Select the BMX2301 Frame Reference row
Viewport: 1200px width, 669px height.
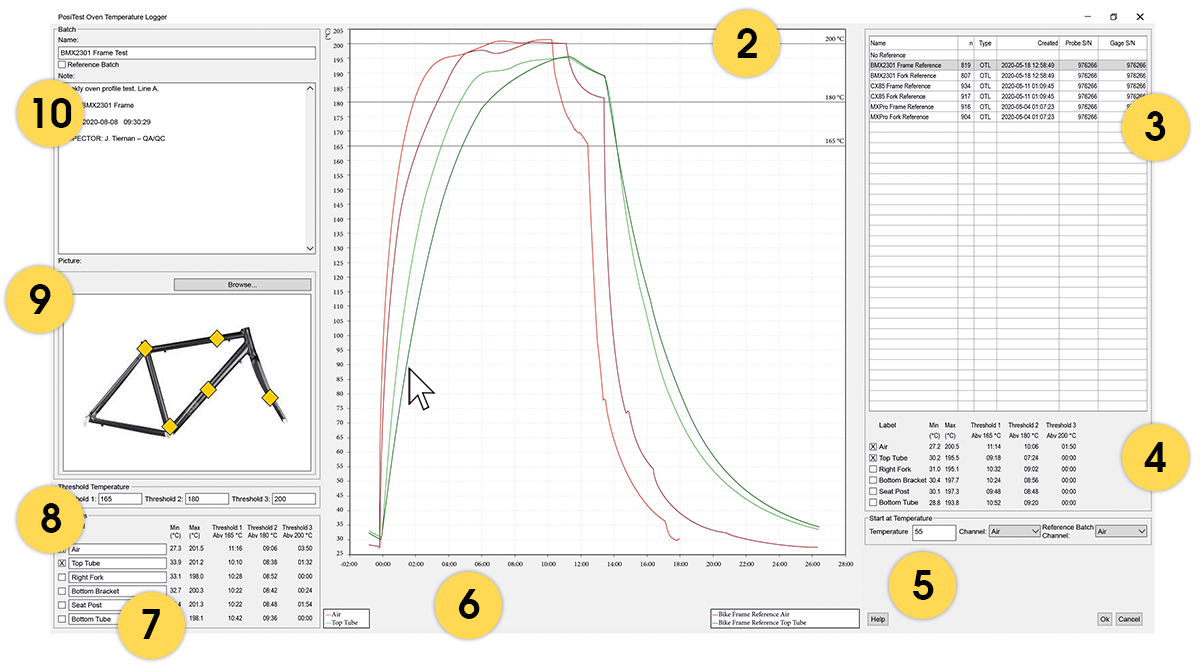(x=1007, y=65)
